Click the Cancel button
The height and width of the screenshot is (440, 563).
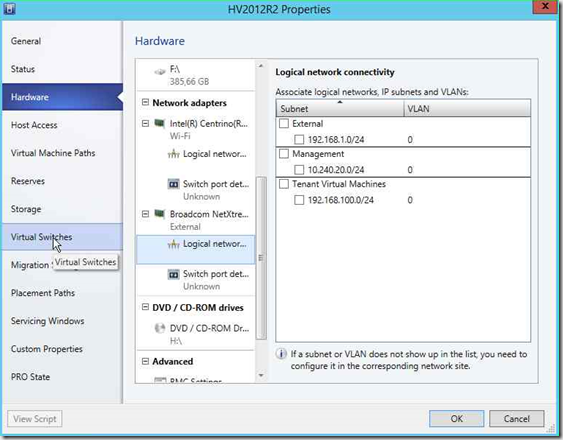516,419
